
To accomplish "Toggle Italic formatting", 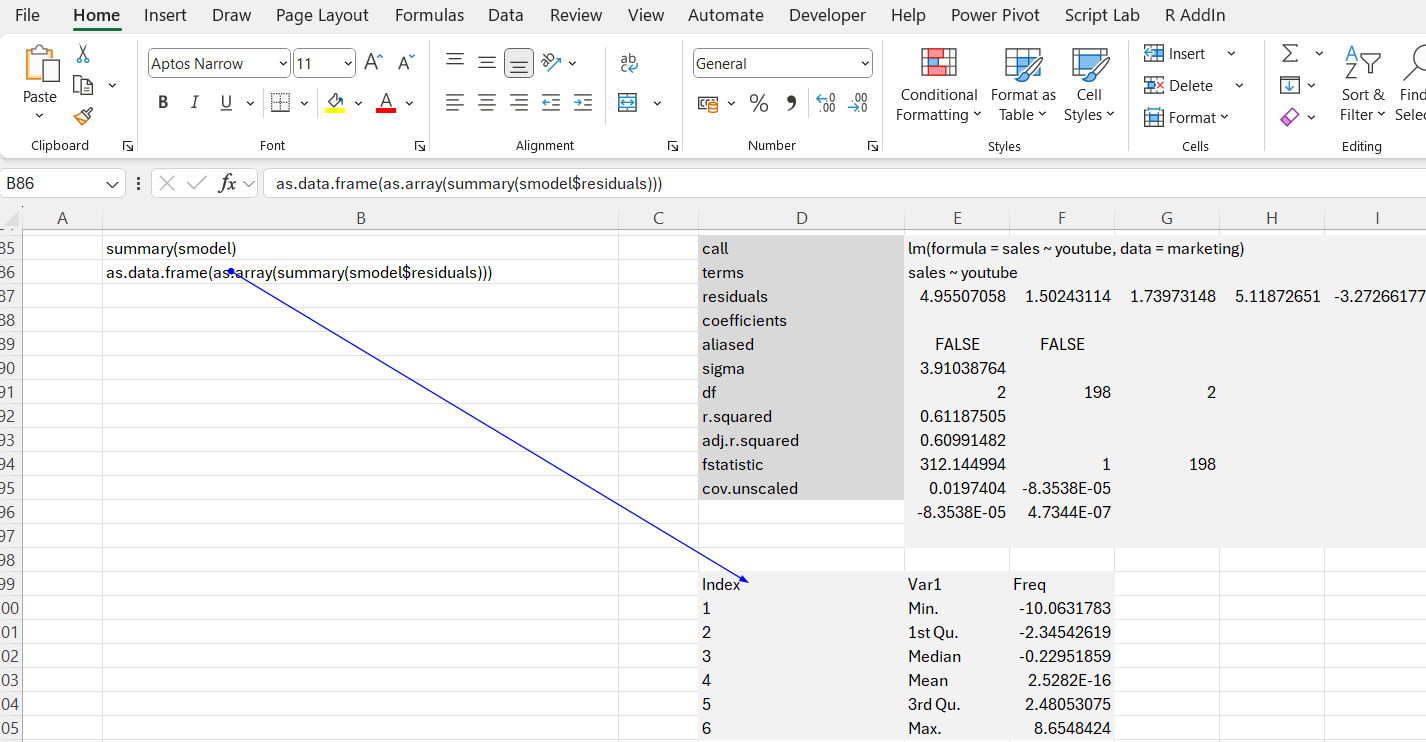I will pyautogui.click(x=195, y=103).
